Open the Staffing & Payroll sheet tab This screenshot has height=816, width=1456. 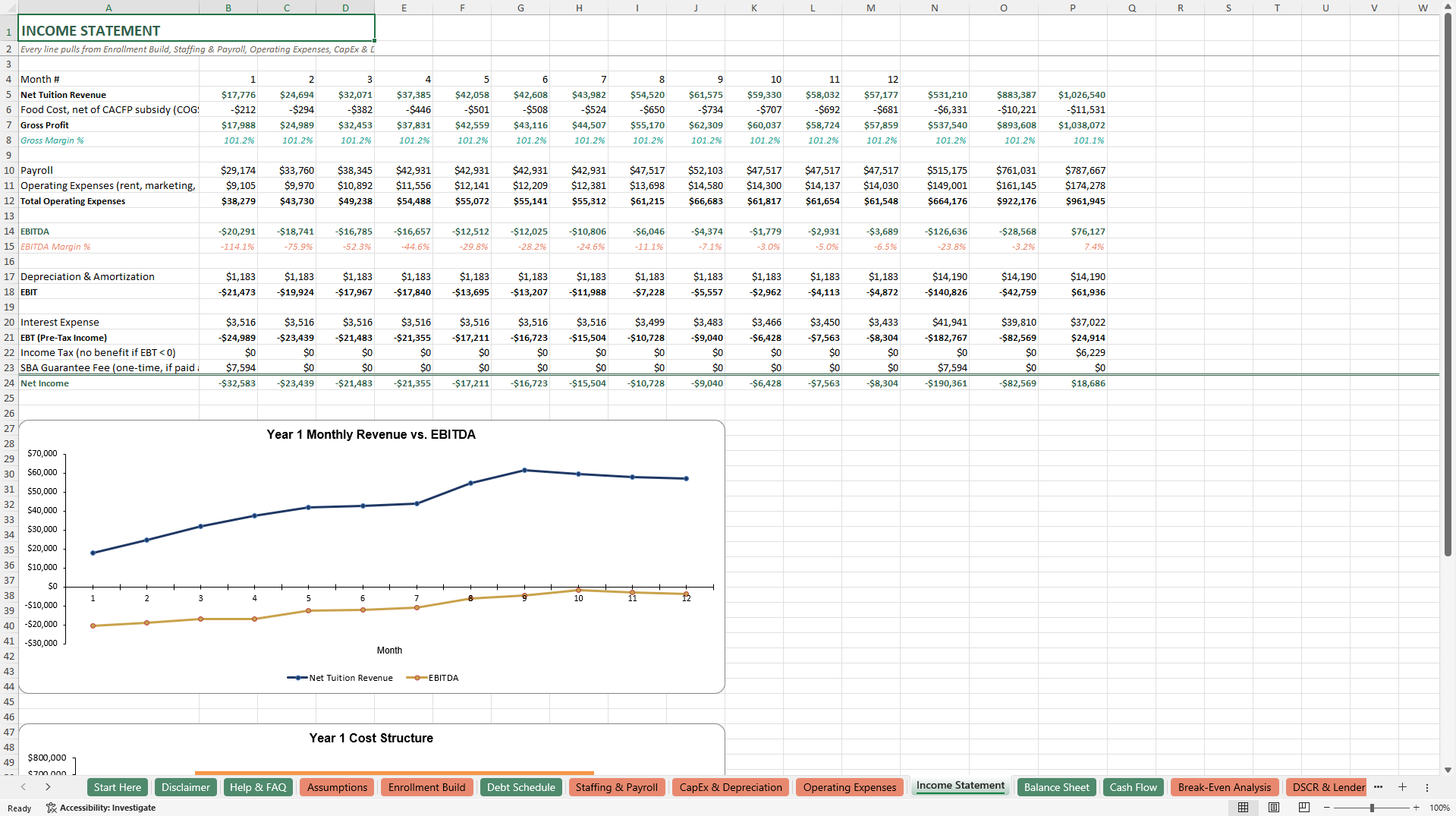(x=617, y=787)
